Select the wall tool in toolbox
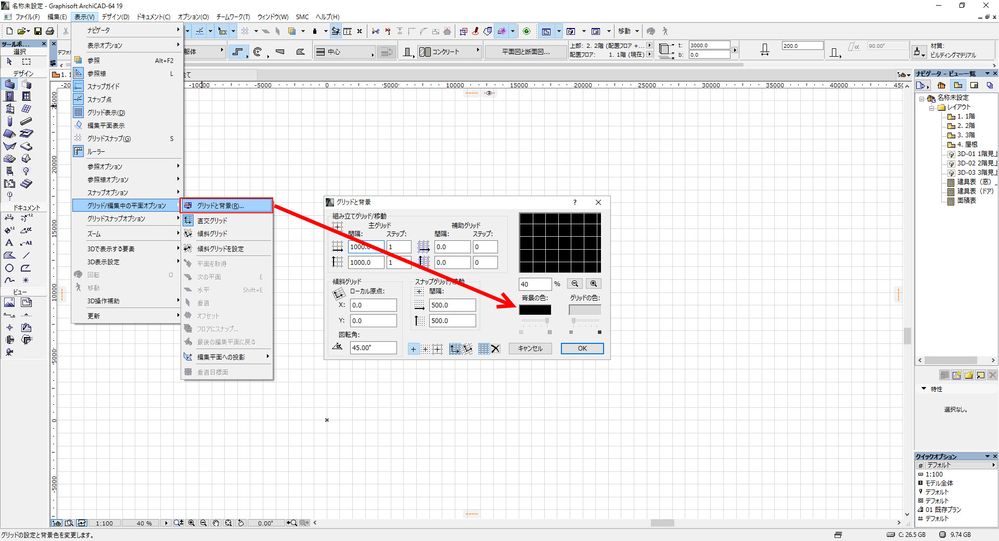Viewport: 999px width, 541px height. [9, 84]
